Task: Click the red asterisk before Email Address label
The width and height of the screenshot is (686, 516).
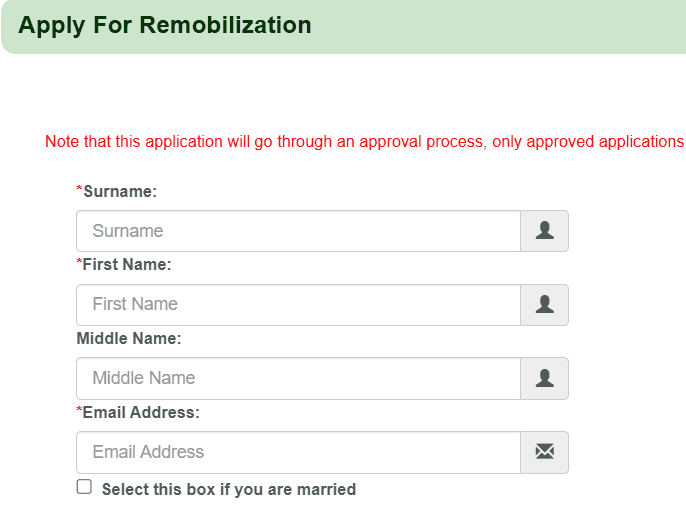Action: tap(80, 411)
